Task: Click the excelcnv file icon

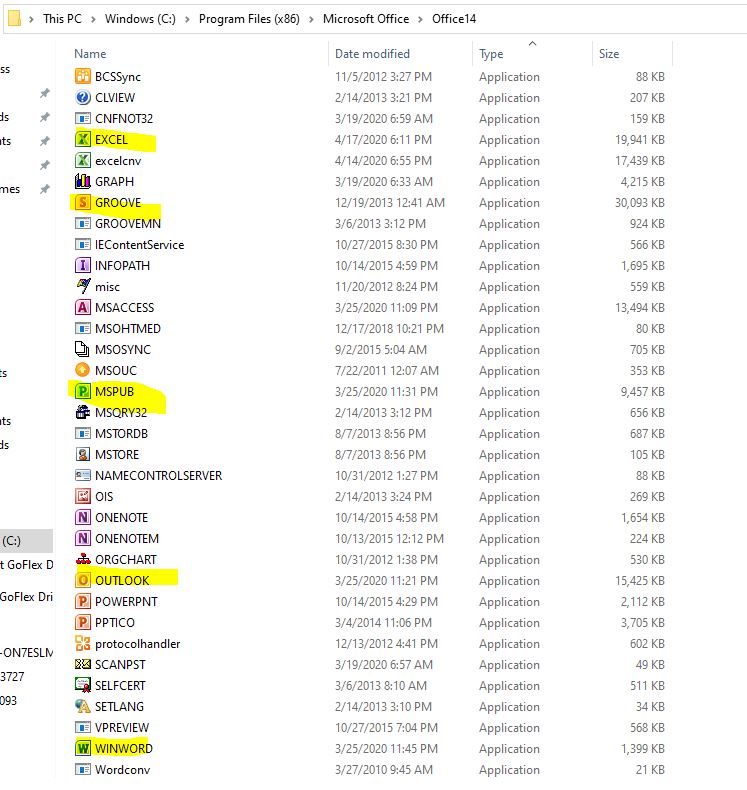Action: pyautogui.click(x=83, y=161)
